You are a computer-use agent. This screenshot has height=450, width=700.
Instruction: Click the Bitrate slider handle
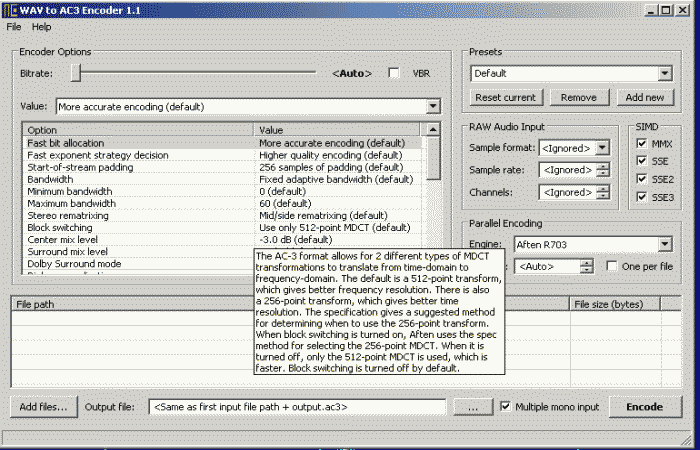click(x=76, y=73)
